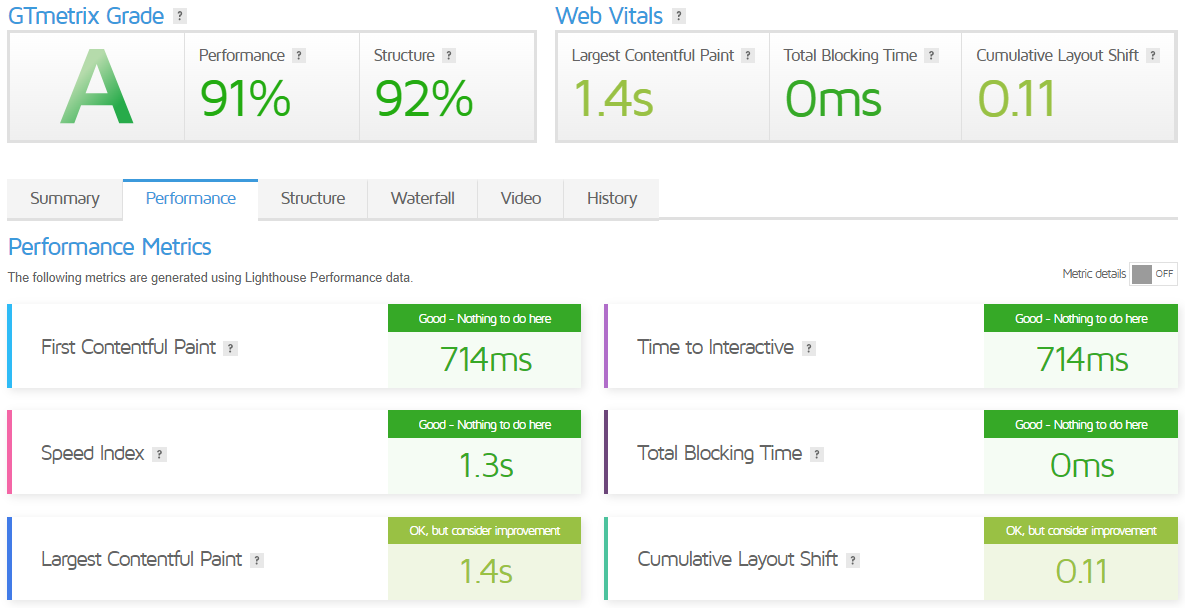Click help icon next to GTmetrix Grade
1185x608 pixels.
click(x=179, y=16)
